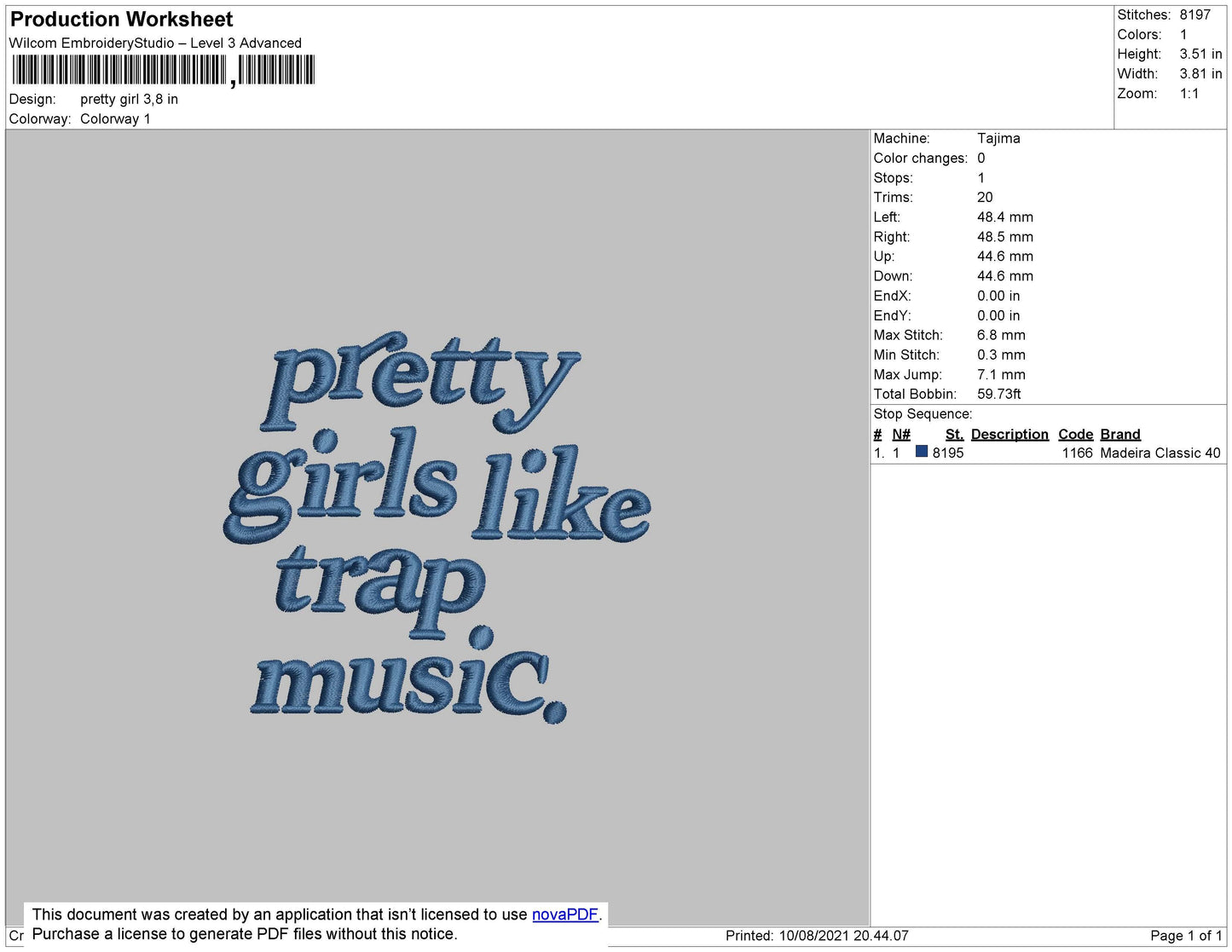Open the novaPDF link
The height and width of the screenshot is (952, 1232).
click(565, 914)
